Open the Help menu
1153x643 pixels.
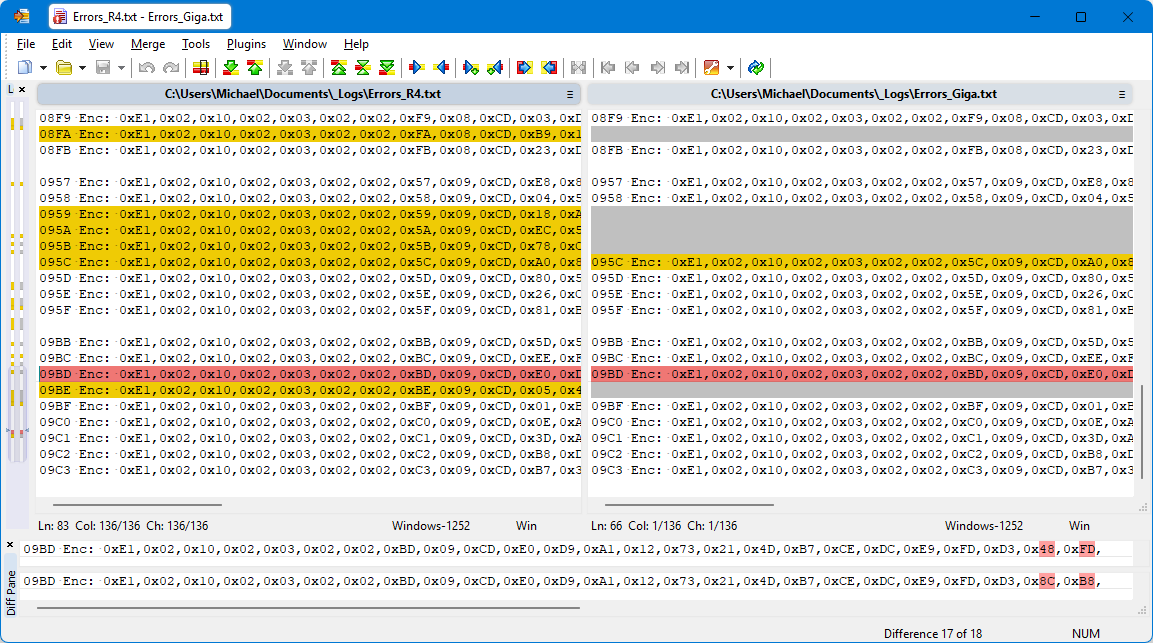356,44
